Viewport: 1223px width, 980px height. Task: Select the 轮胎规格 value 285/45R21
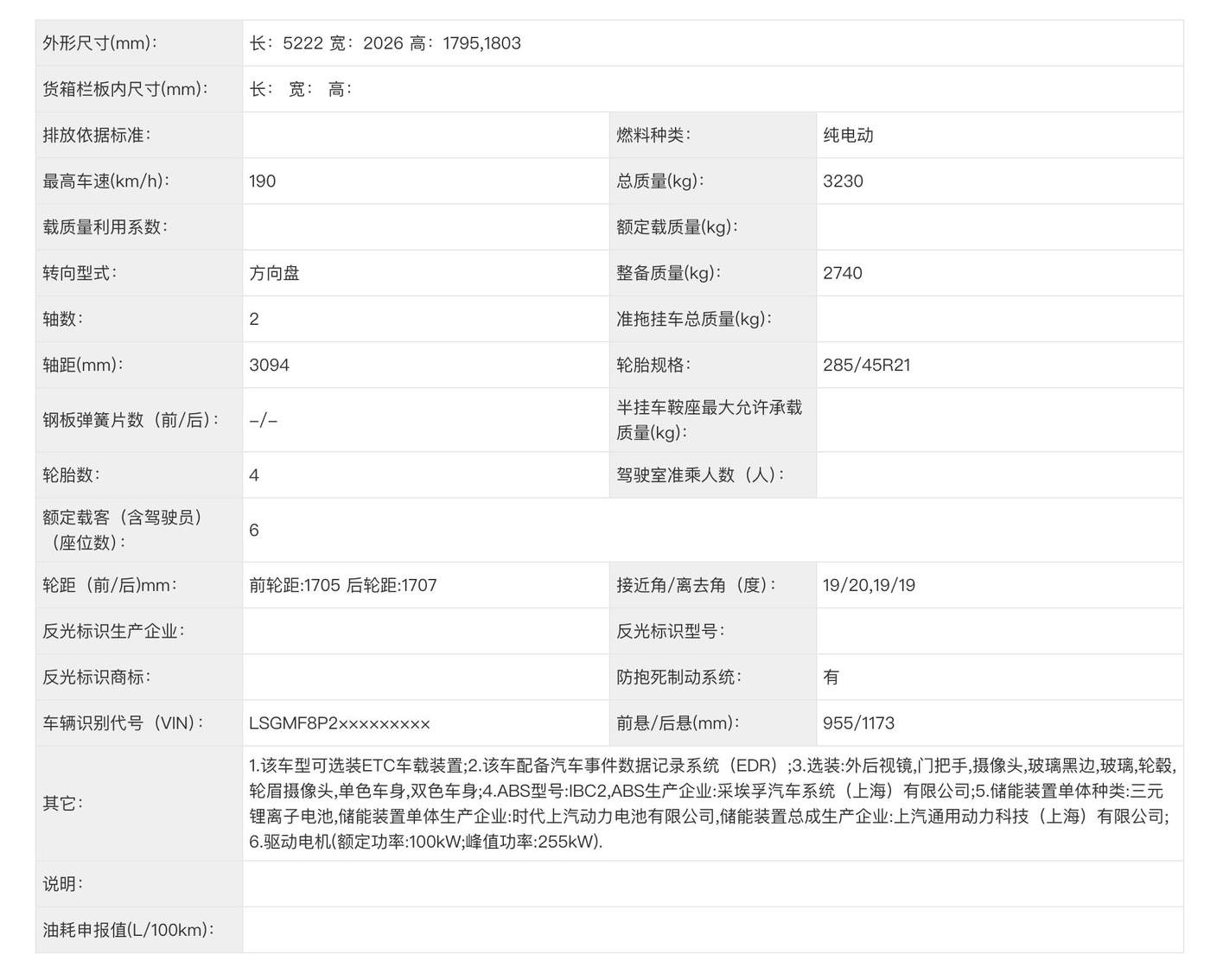(866, 365)
